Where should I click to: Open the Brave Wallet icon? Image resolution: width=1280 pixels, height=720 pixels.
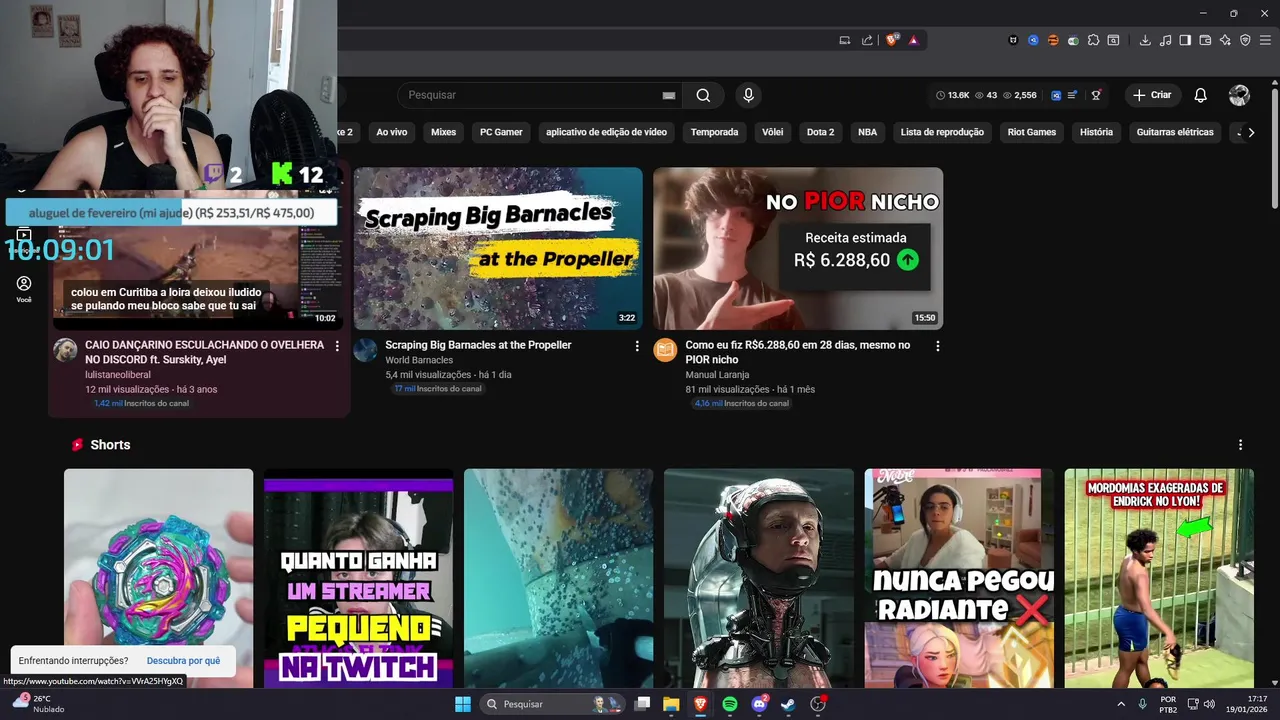(1205, 40)
